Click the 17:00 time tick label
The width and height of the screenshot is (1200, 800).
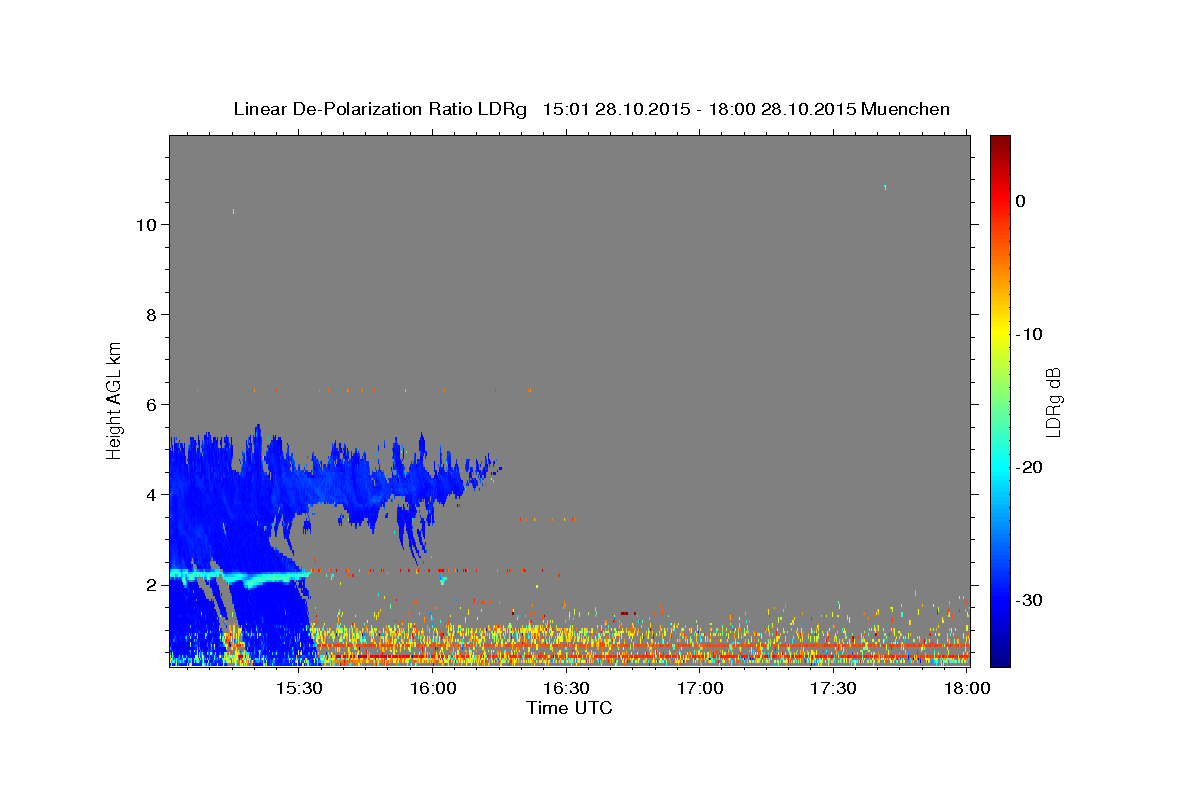pos(700,688)
